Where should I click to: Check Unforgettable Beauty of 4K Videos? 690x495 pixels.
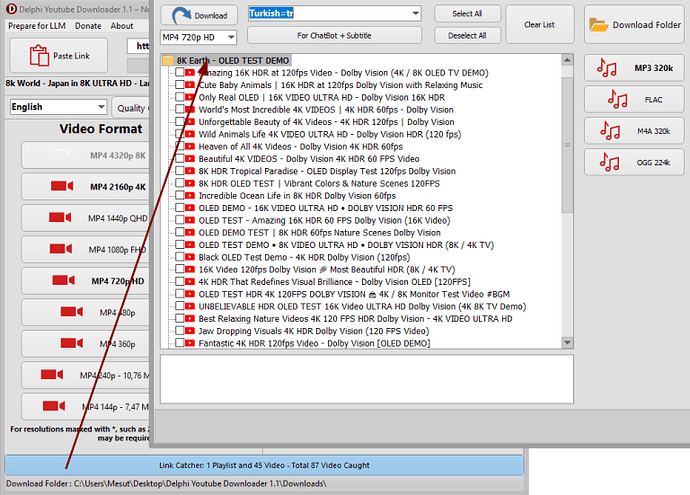pos(180,121)
